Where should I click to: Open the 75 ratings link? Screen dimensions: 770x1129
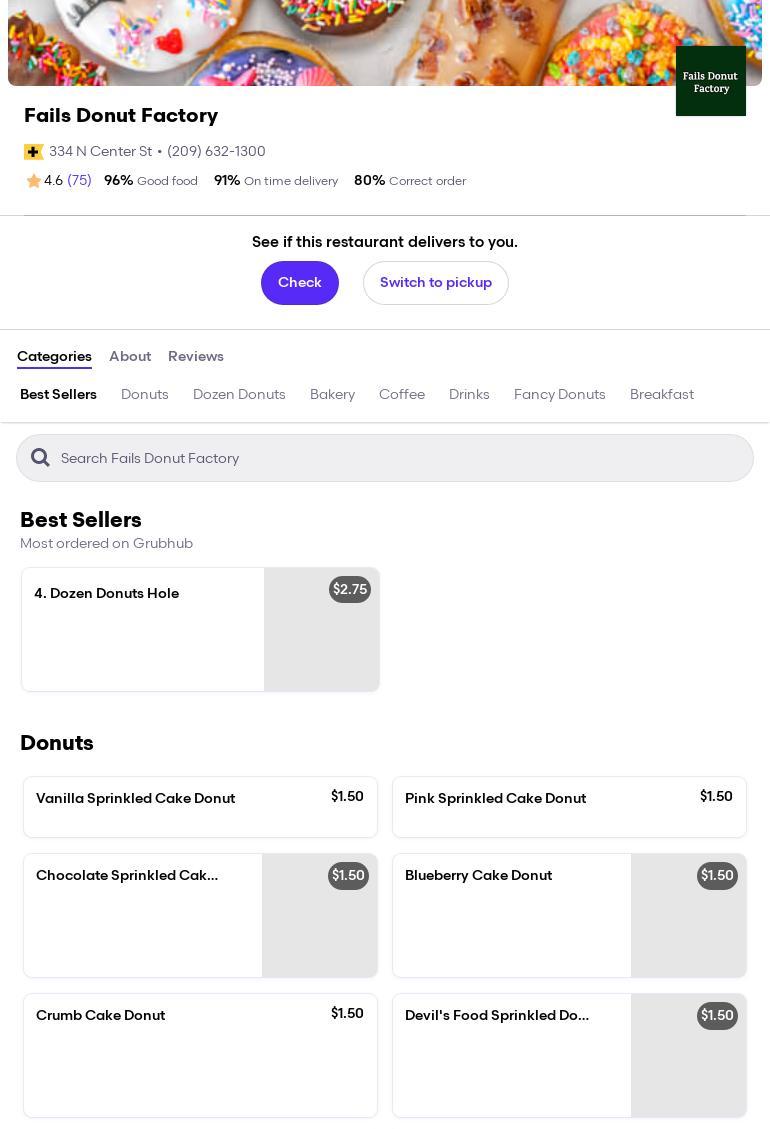coord(79,181)
